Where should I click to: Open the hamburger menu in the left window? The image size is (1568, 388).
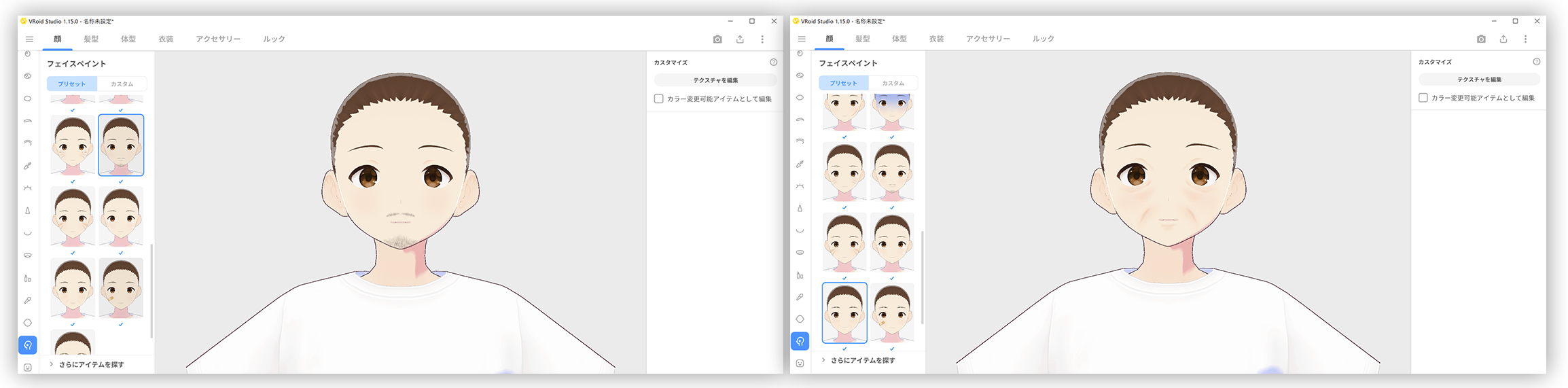(x=29, y=39)
